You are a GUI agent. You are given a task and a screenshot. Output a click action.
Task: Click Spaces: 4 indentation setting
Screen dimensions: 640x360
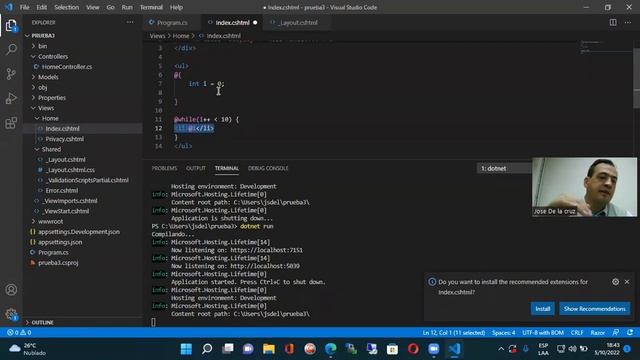coord(503,333)
